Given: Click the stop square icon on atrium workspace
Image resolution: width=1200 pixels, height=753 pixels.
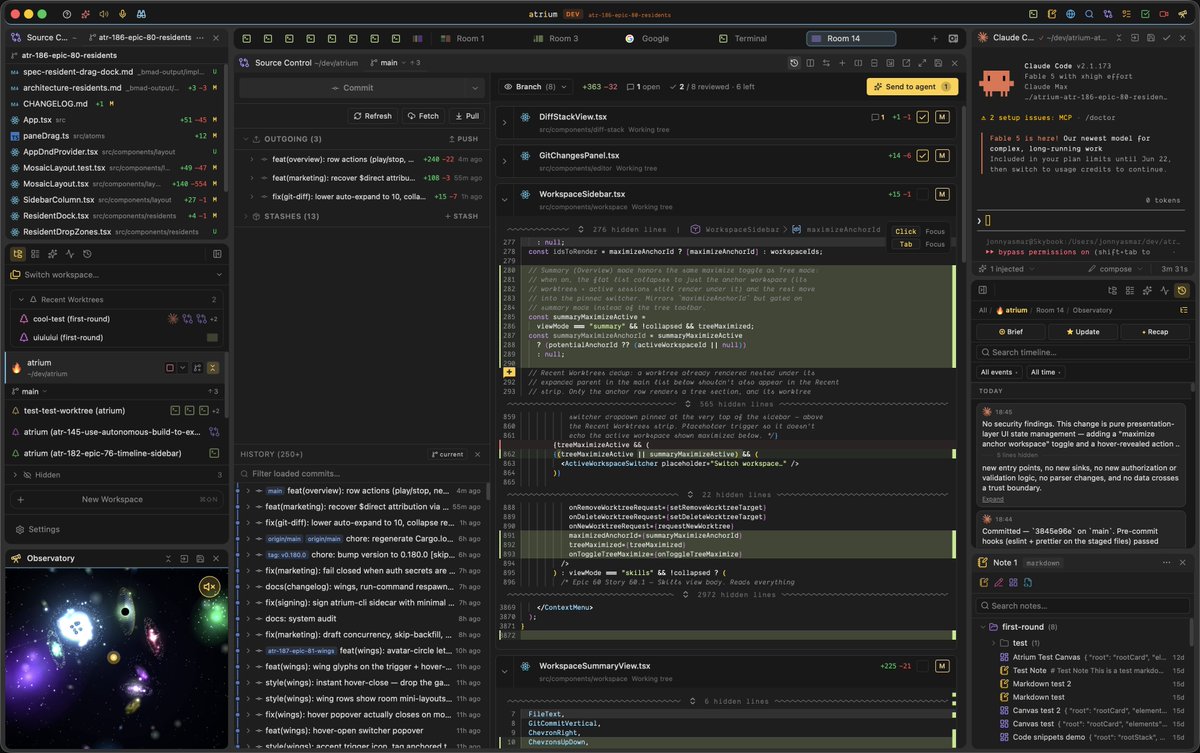Looking at the screenshot, I should pos(169,368).
